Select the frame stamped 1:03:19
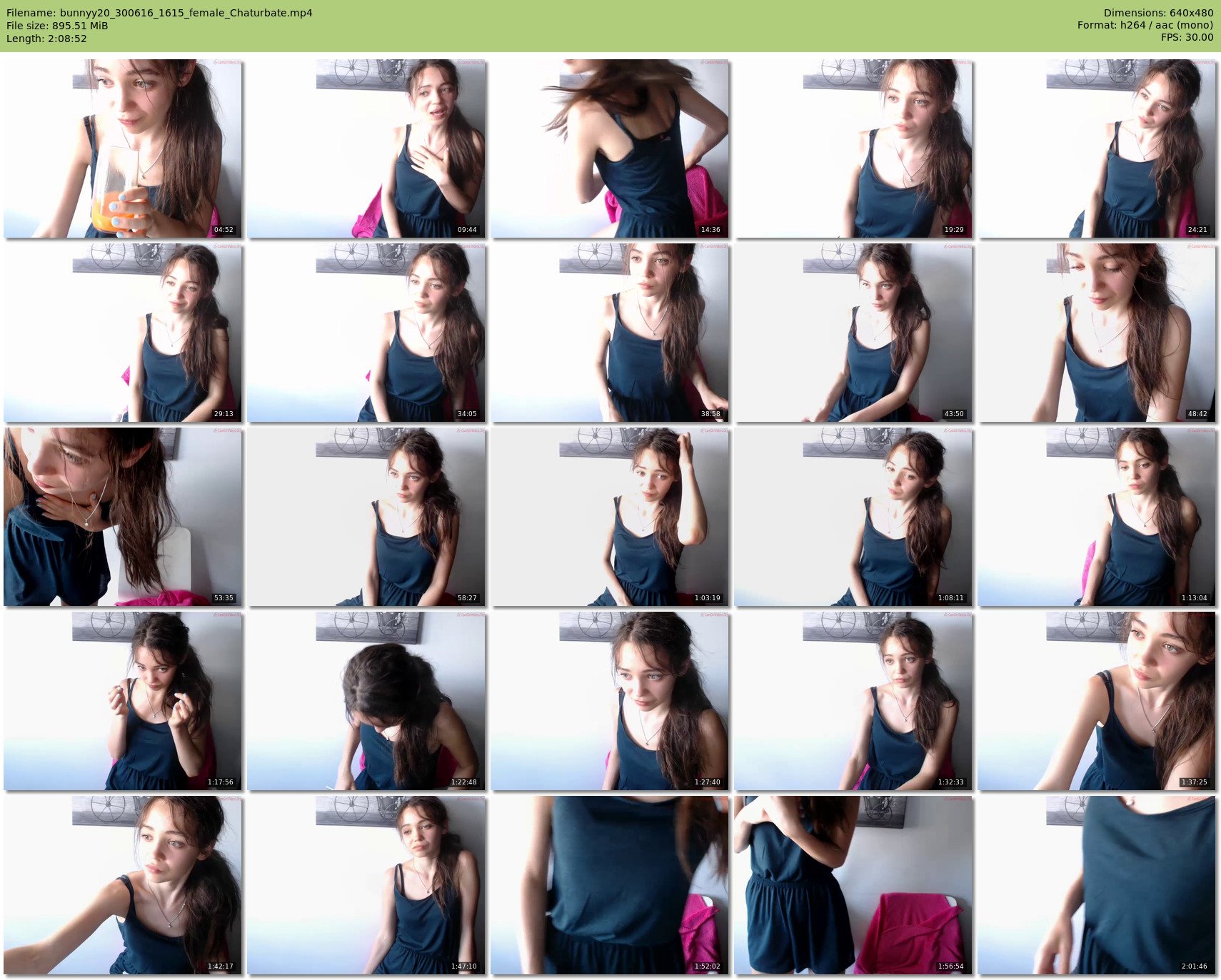Screen dimensions: 1221x980 610,517
